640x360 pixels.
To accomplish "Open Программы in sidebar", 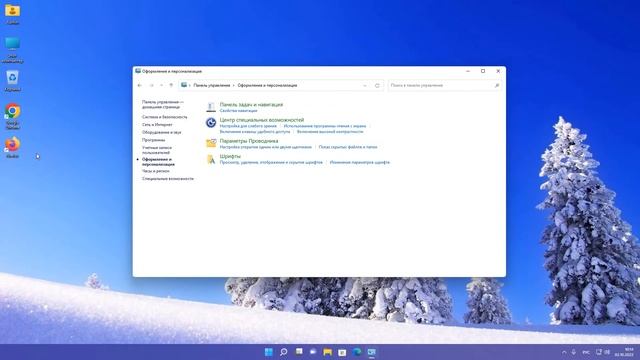I will 153,140.
